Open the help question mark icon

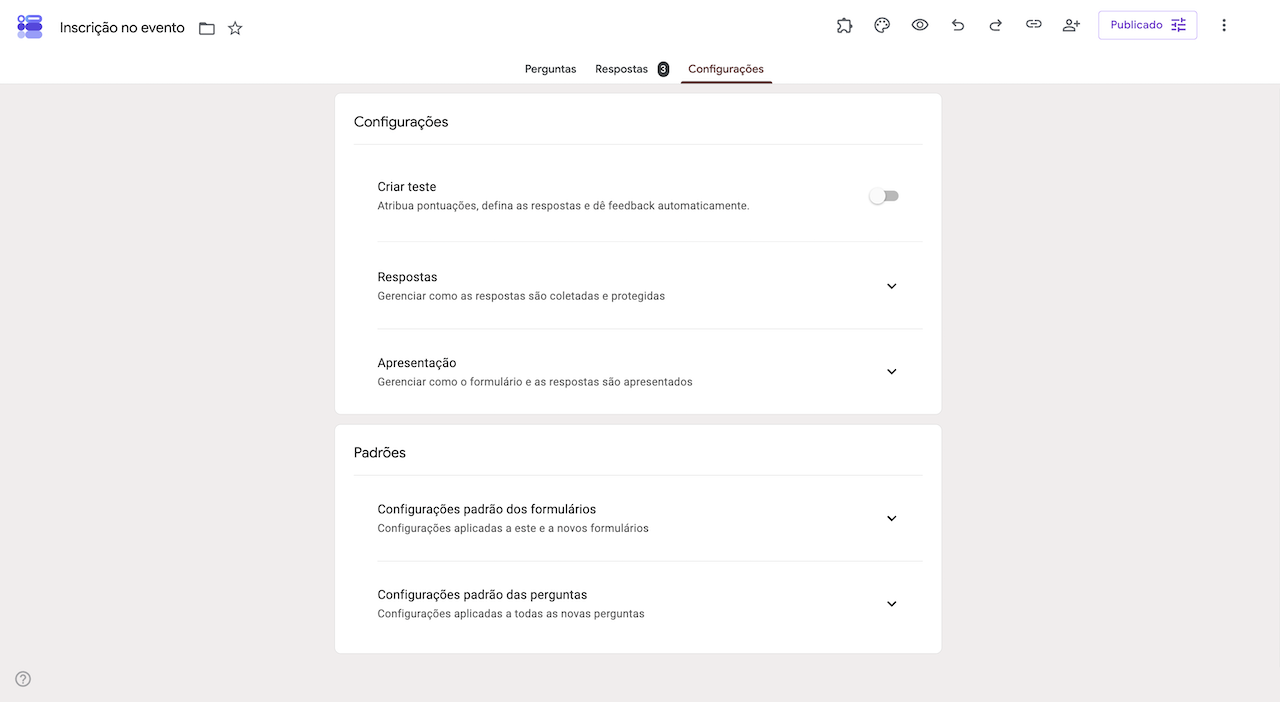(23, 679)
